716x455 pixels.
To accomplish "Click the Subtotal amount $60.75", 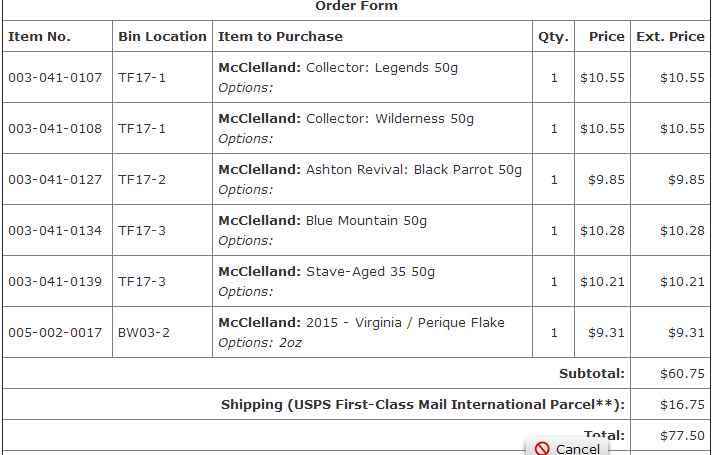I will tap(682, 374).
